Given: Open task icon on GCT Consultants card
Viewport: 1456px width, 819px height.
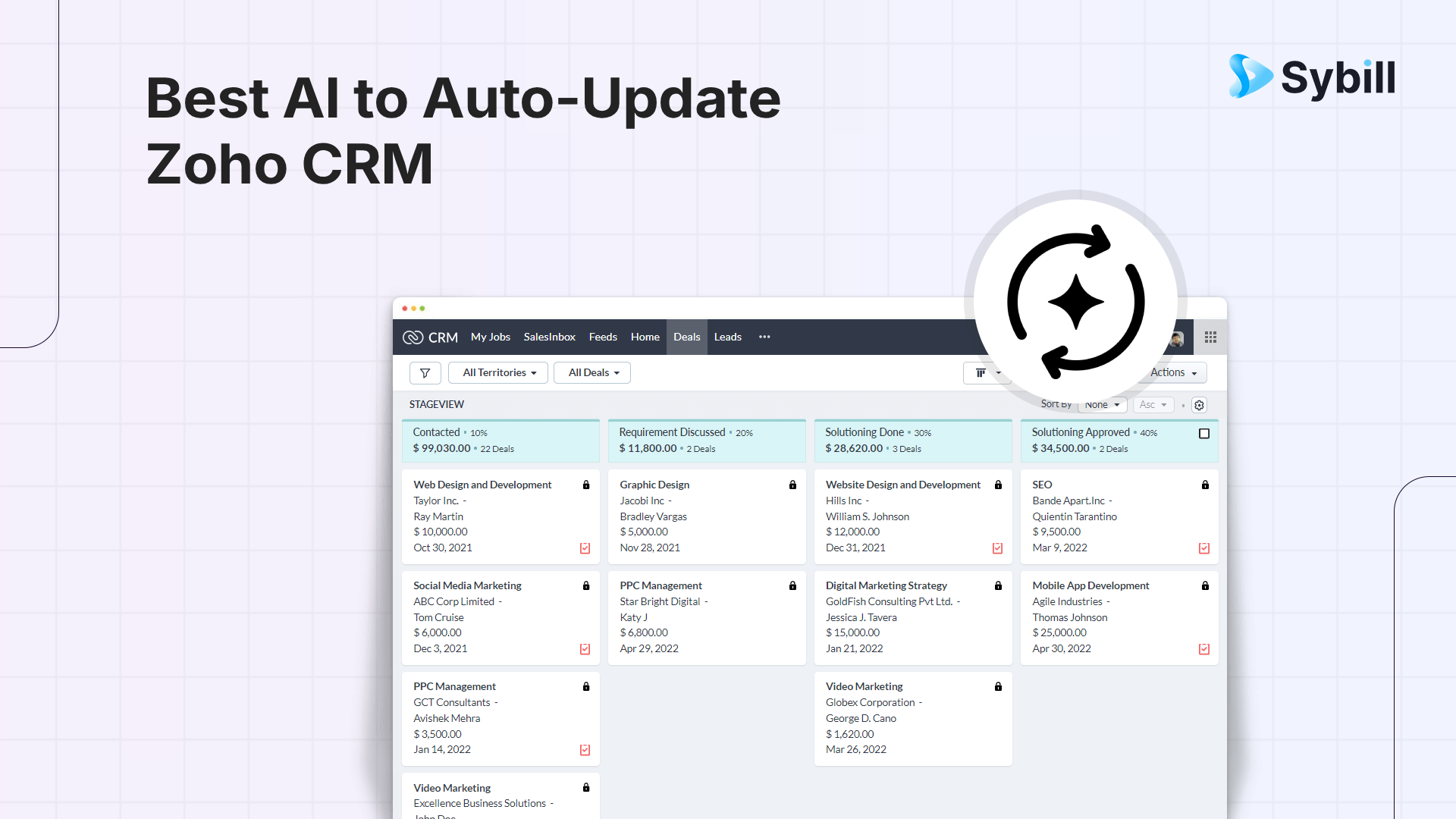Looking at the screenshot, I should (x=585, y=750).
